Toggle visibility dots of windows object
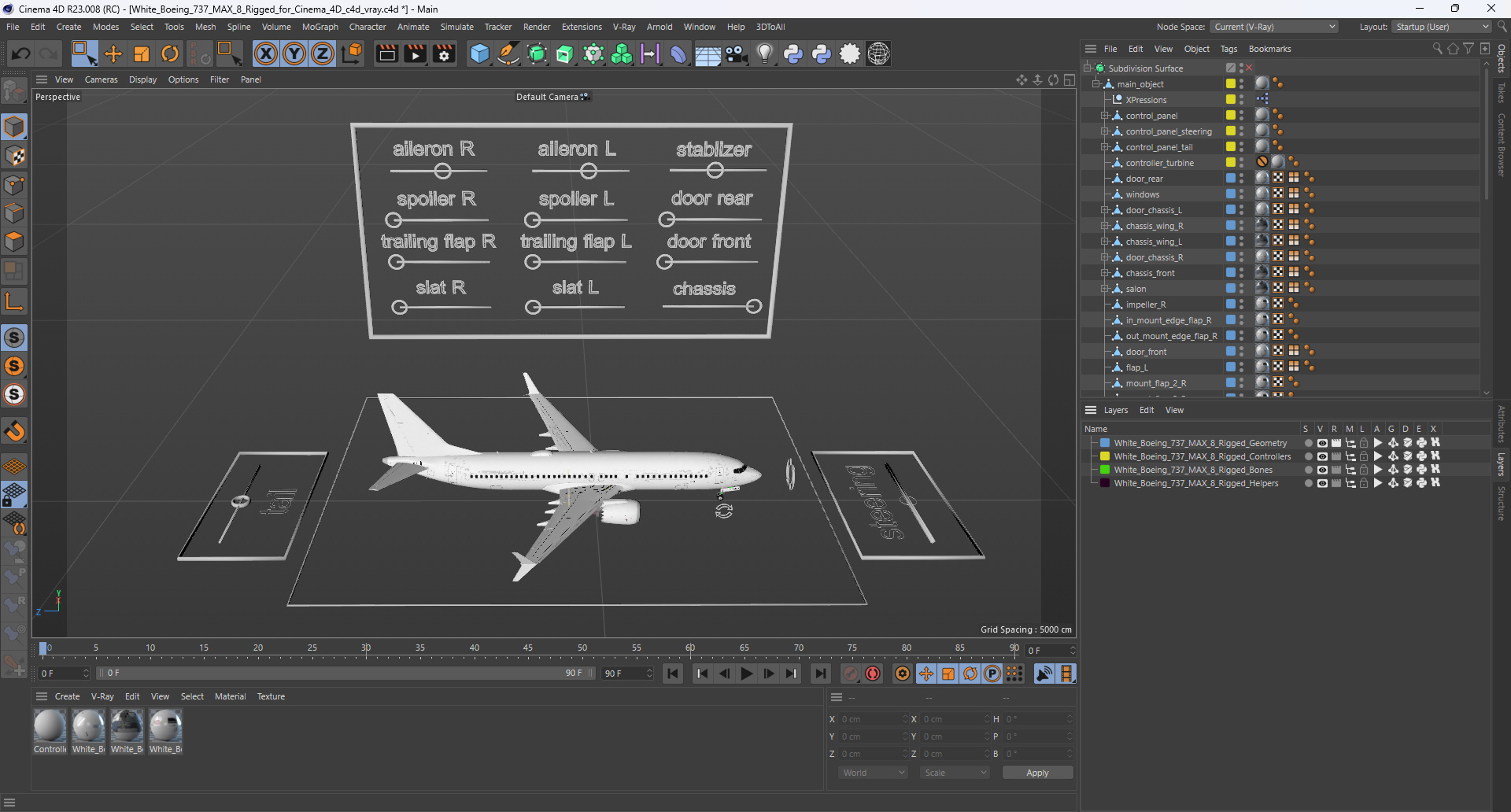Screen dimensions: 1511x812 (1242, 194)
